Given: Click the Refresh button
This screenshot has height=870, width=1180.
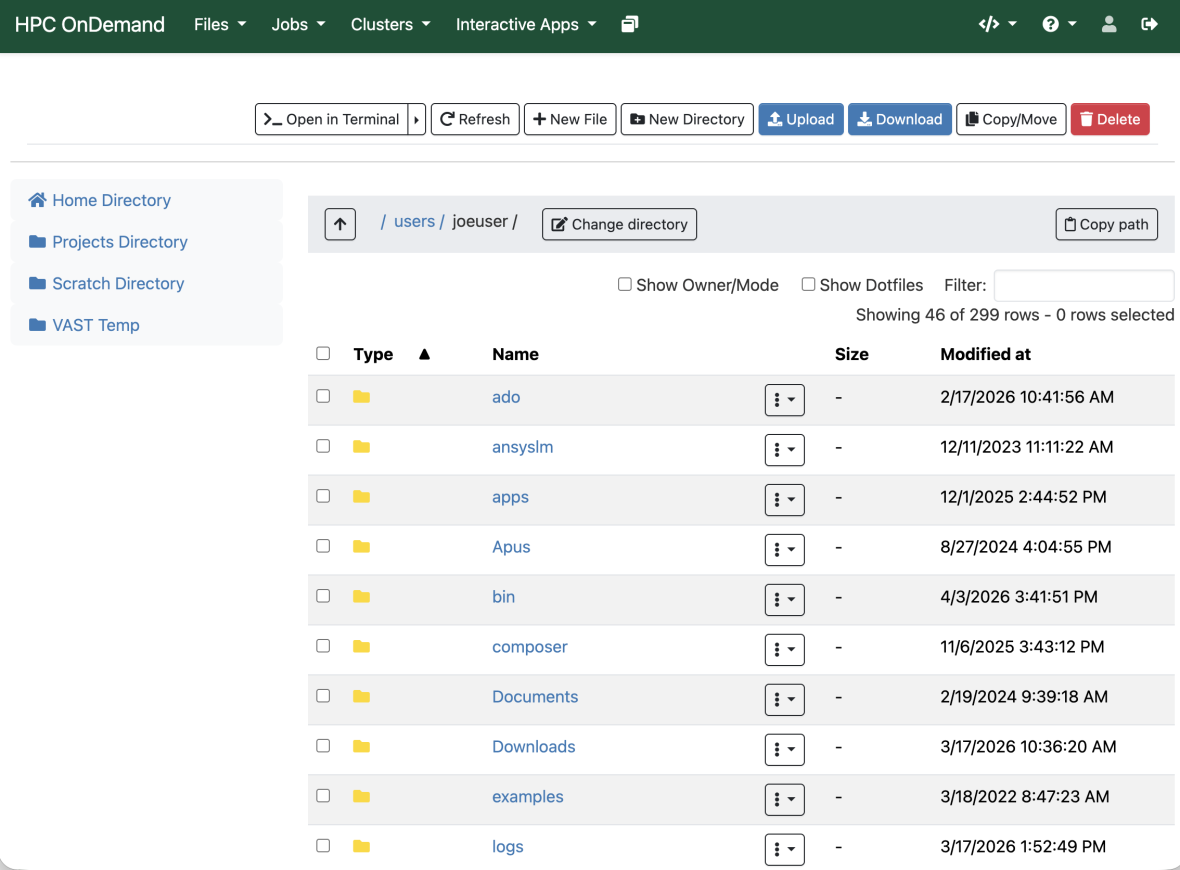Looking at the screenshot, I should [475, 119].
